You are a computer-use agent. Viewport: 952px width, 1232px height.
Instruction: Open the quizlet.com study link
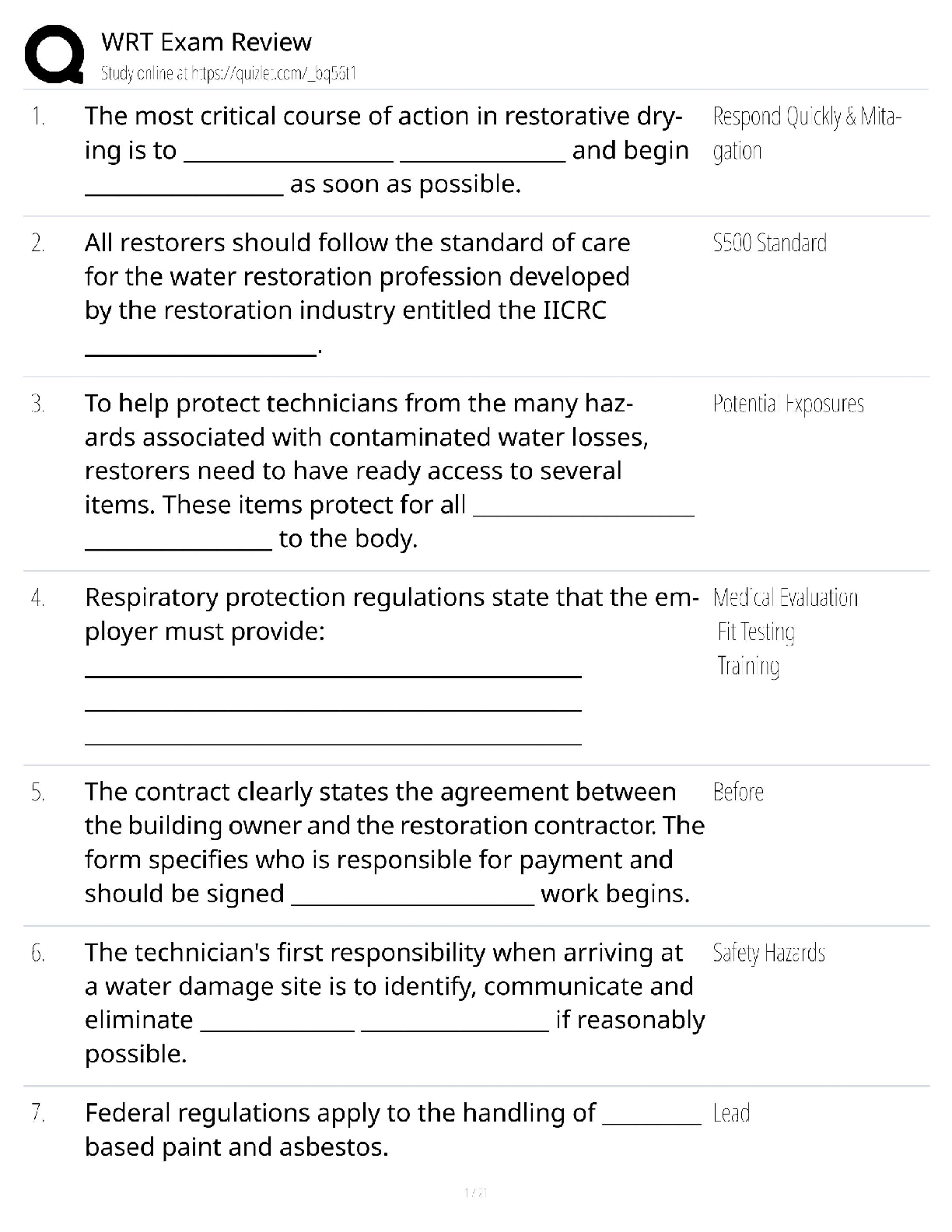(229, 74)
